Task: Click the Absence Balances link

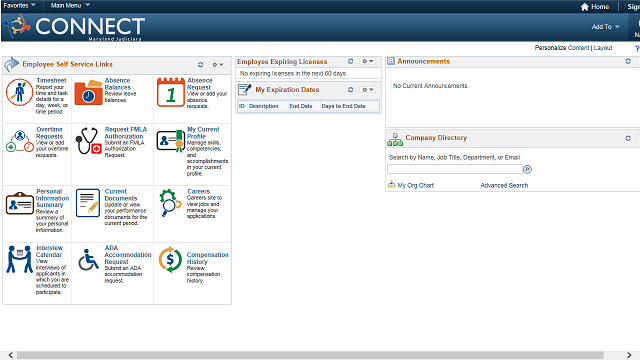Action: (x=118, y=84)
